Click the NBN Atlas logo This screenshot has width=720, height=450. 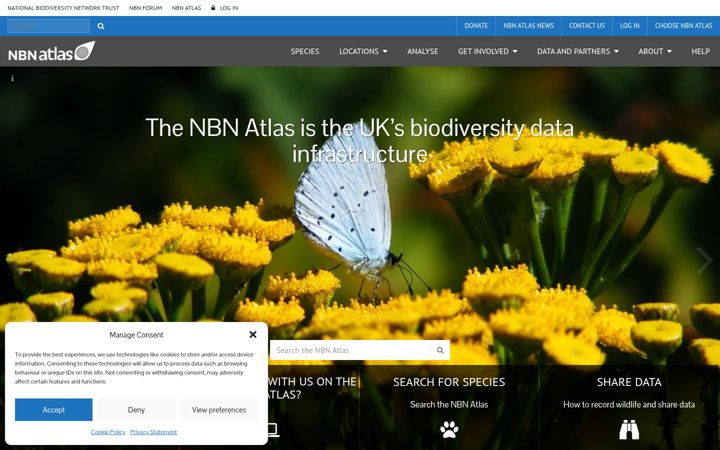coord(51,51)
